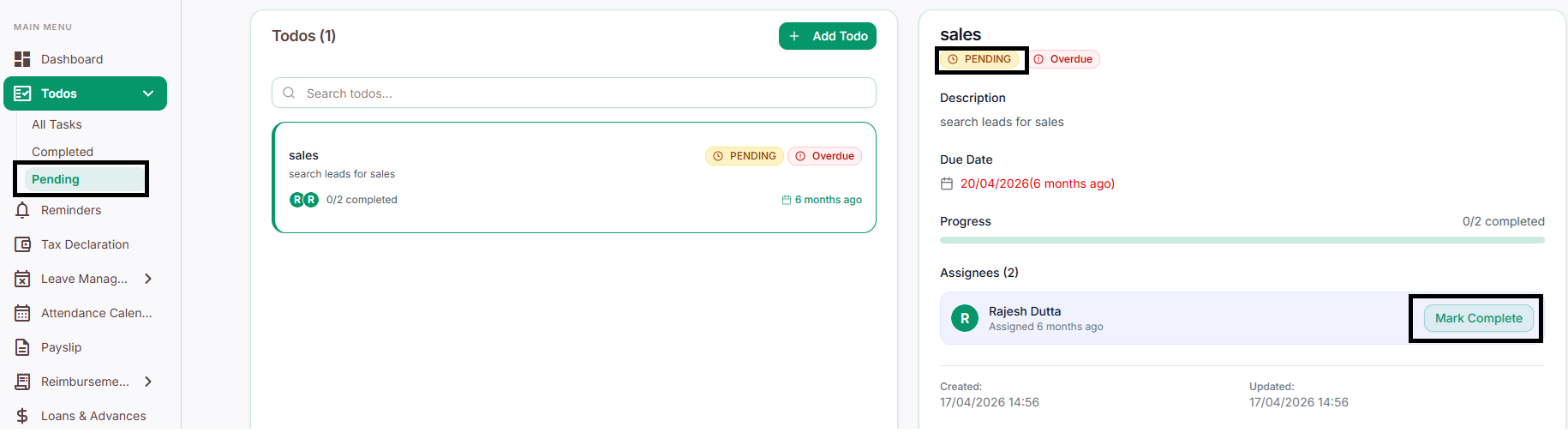Click the Created 17/04/2026 14:56 timestamp
The height and width of the screenshot is (433, 1568).
[990, 402]
